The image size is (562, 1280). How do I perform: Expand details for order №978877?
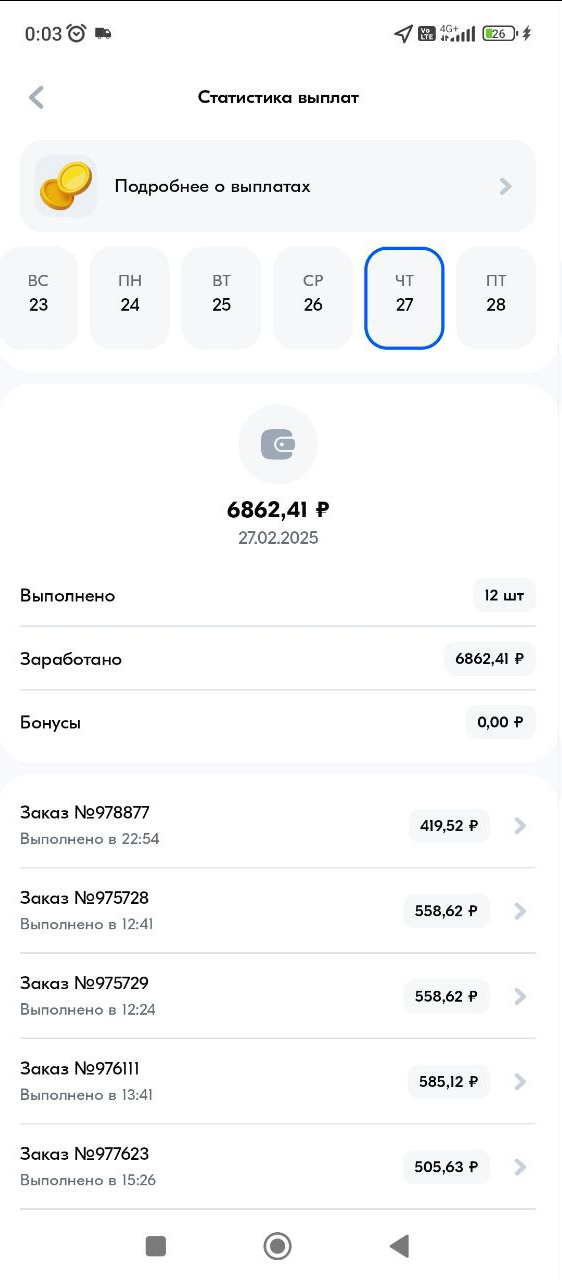(x=520, y=826)
